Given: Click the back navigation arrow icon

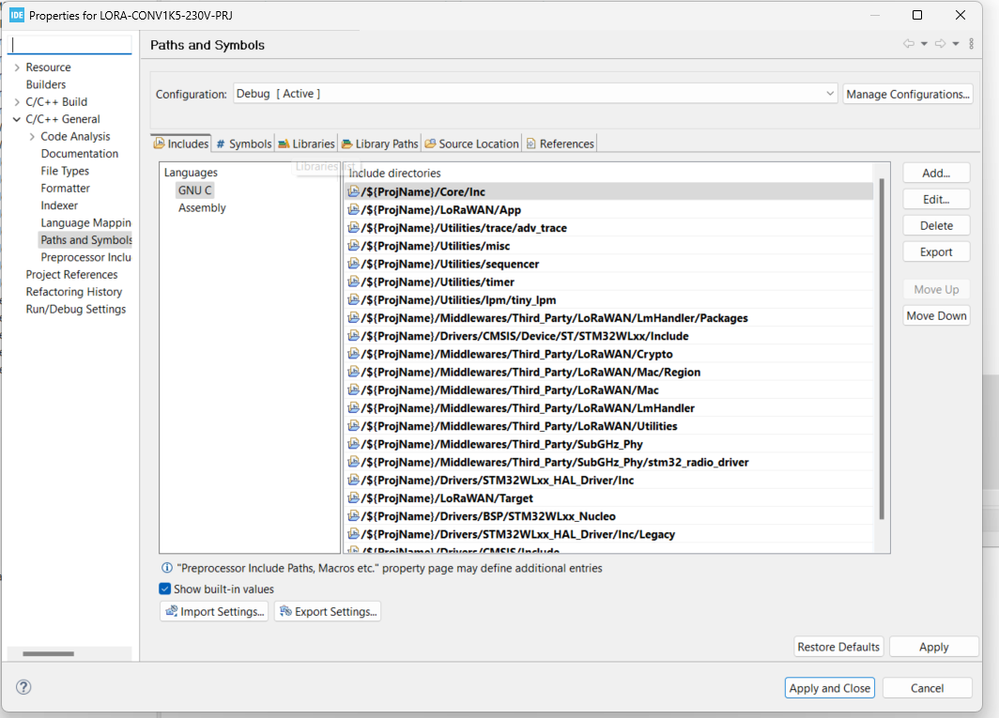Looking at the screenshot, I should click(909, 43).
